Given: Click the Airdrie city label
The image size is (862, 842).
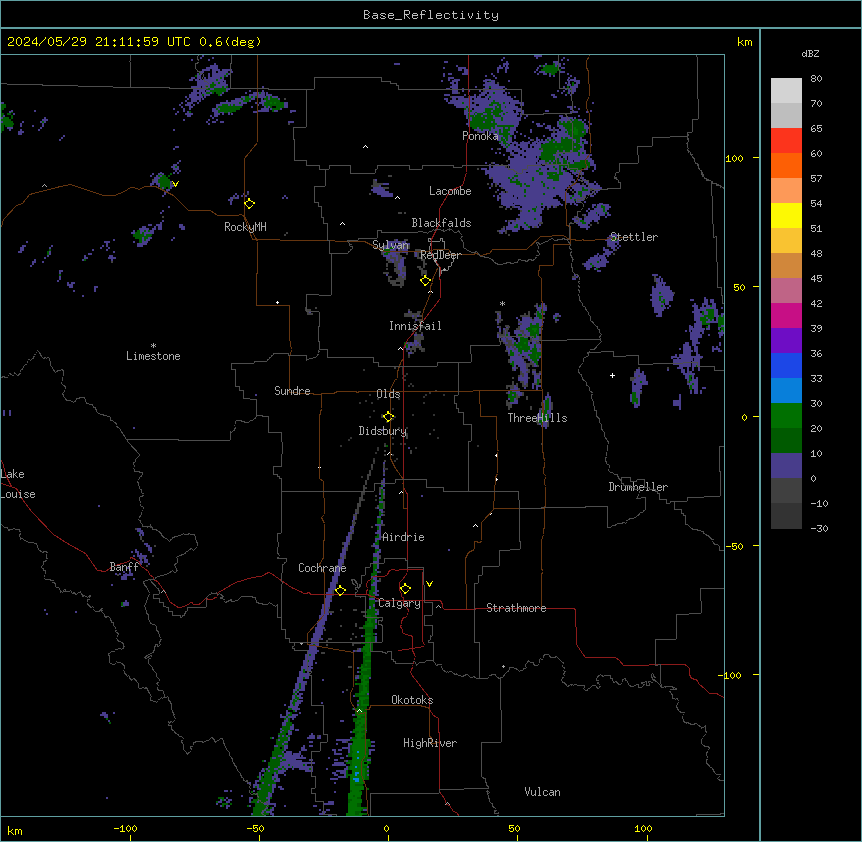Looking at the screenshot, I should (403, 537).
